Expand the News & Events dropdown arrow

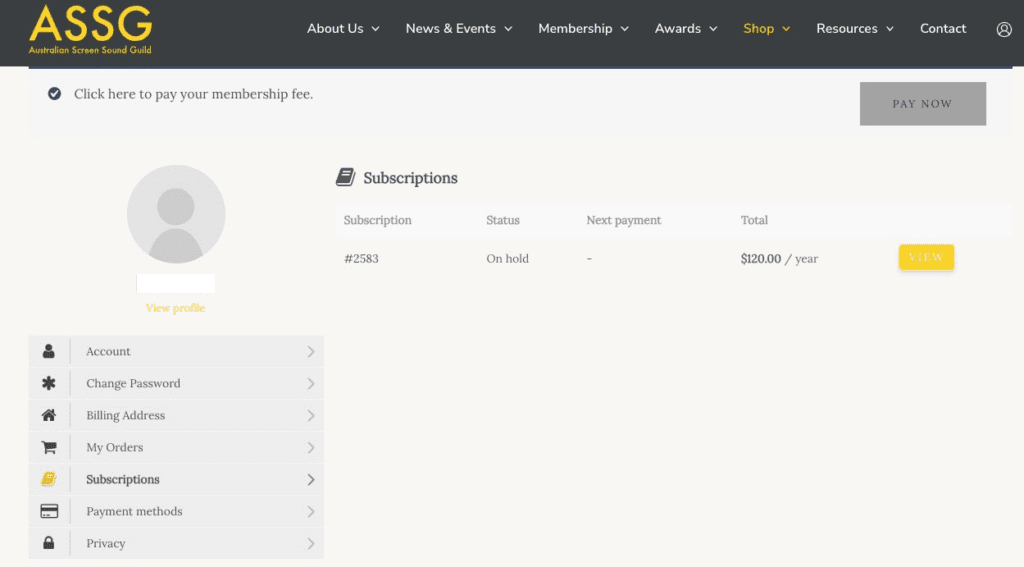[508, 29]
